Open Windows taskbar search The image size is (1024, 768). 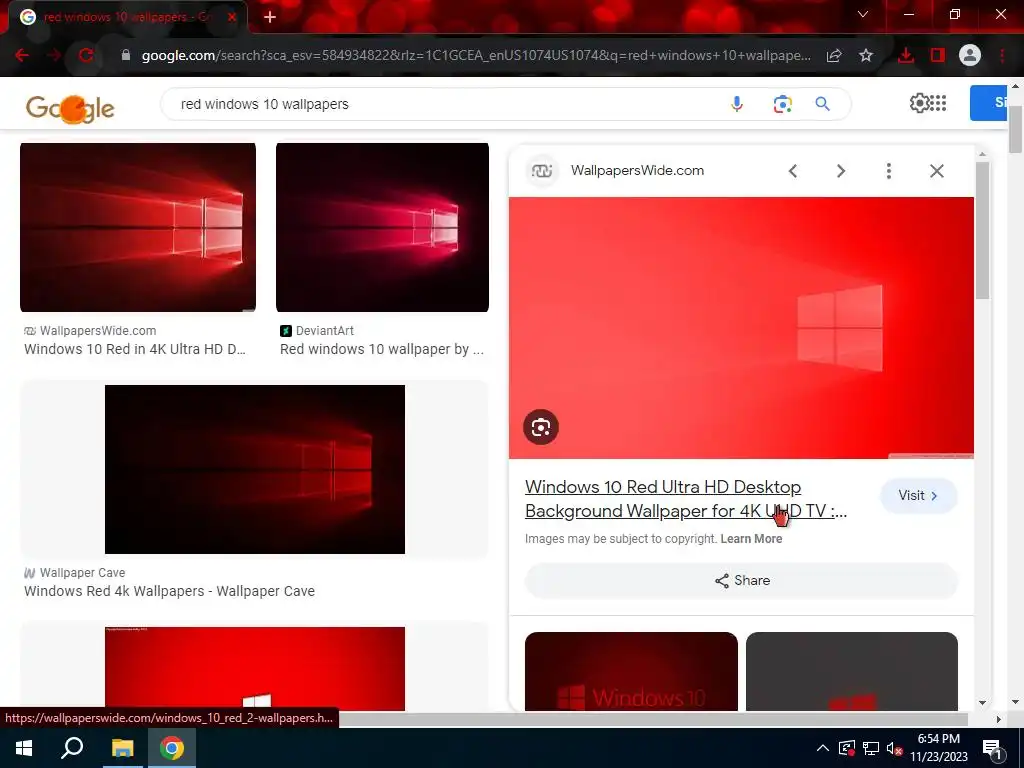point(72,748)
